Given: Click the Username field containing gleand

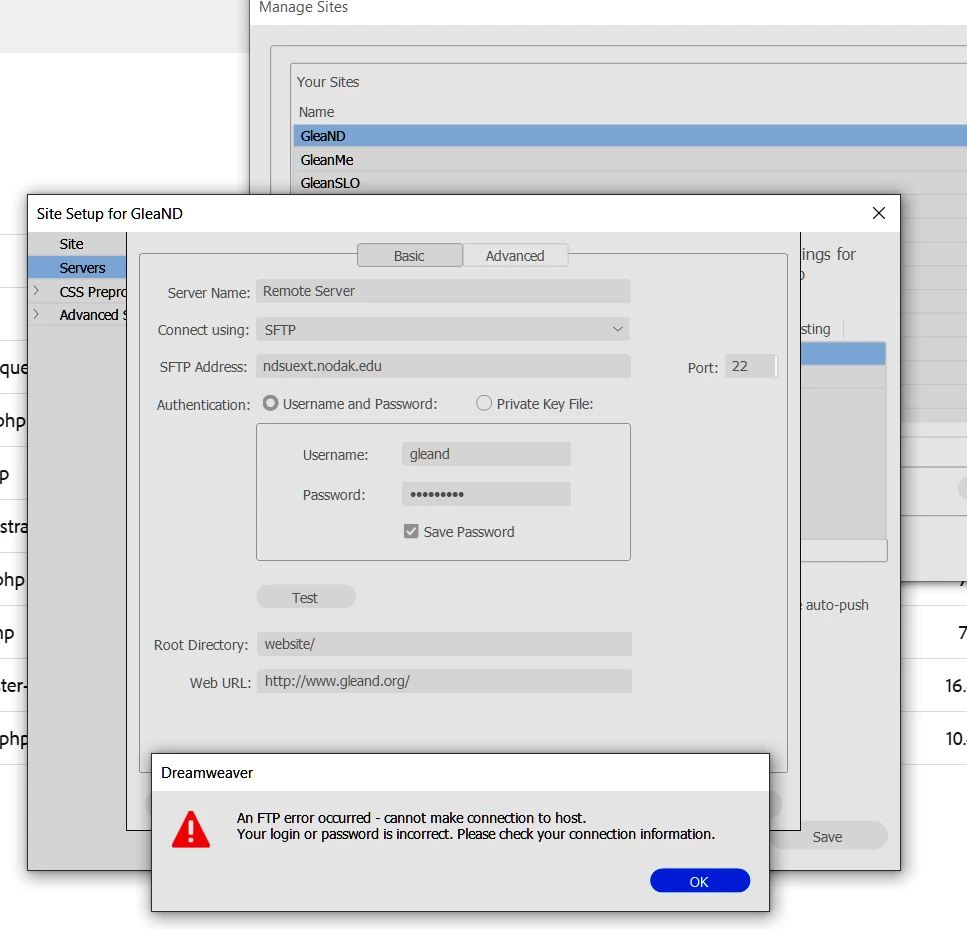Looking at the screenshot, I should point(486,454).
